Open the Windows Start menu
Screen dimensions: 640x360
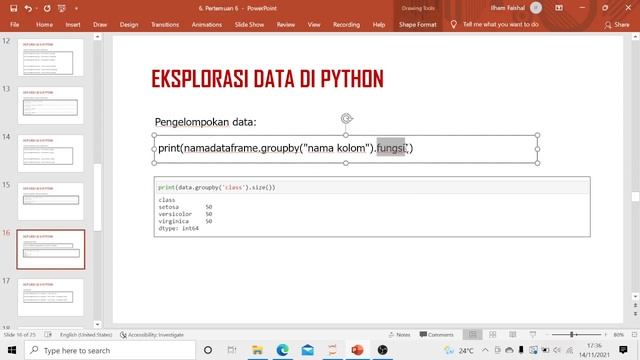[12, 350]
